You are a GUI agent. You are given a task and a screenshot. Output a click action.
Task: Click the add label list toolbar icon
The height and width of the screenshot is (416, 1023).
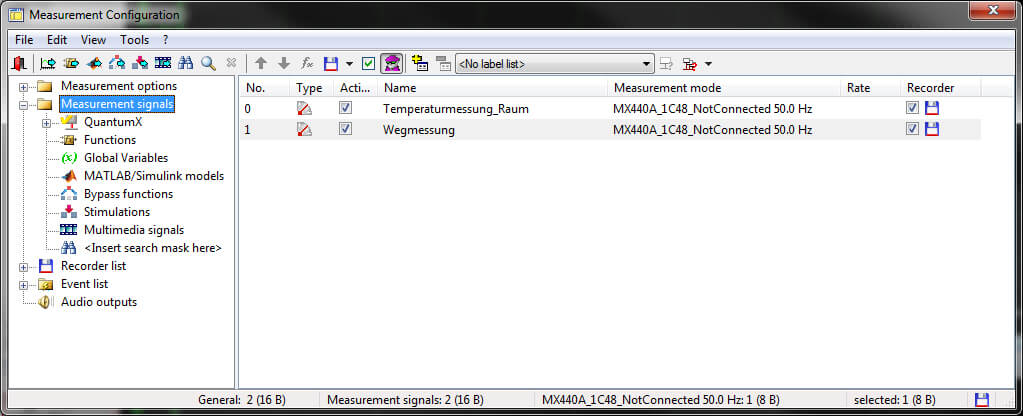[x=421, y=63]
